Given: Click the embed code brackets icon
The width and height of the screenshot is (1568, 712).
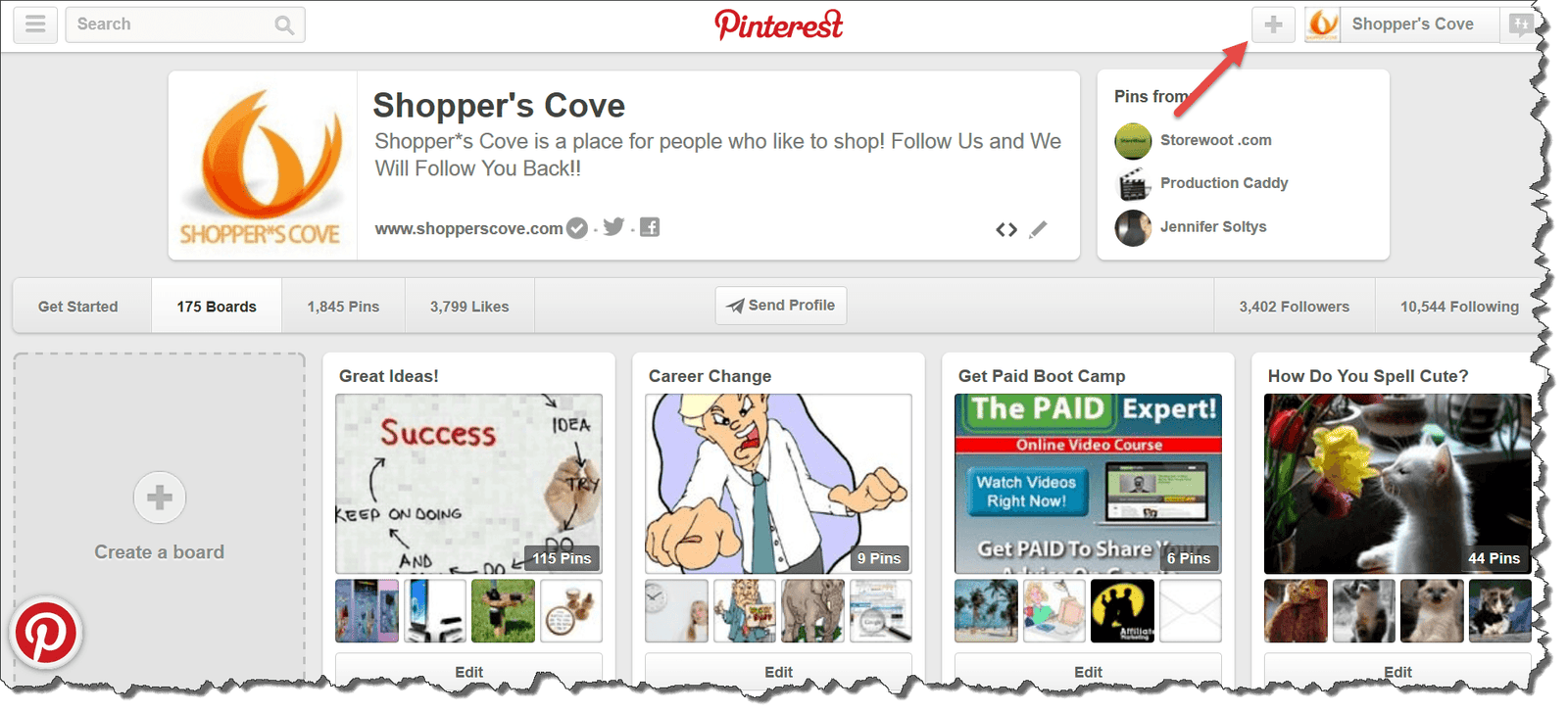Looking at the screenshot, I should (1006, 230).
